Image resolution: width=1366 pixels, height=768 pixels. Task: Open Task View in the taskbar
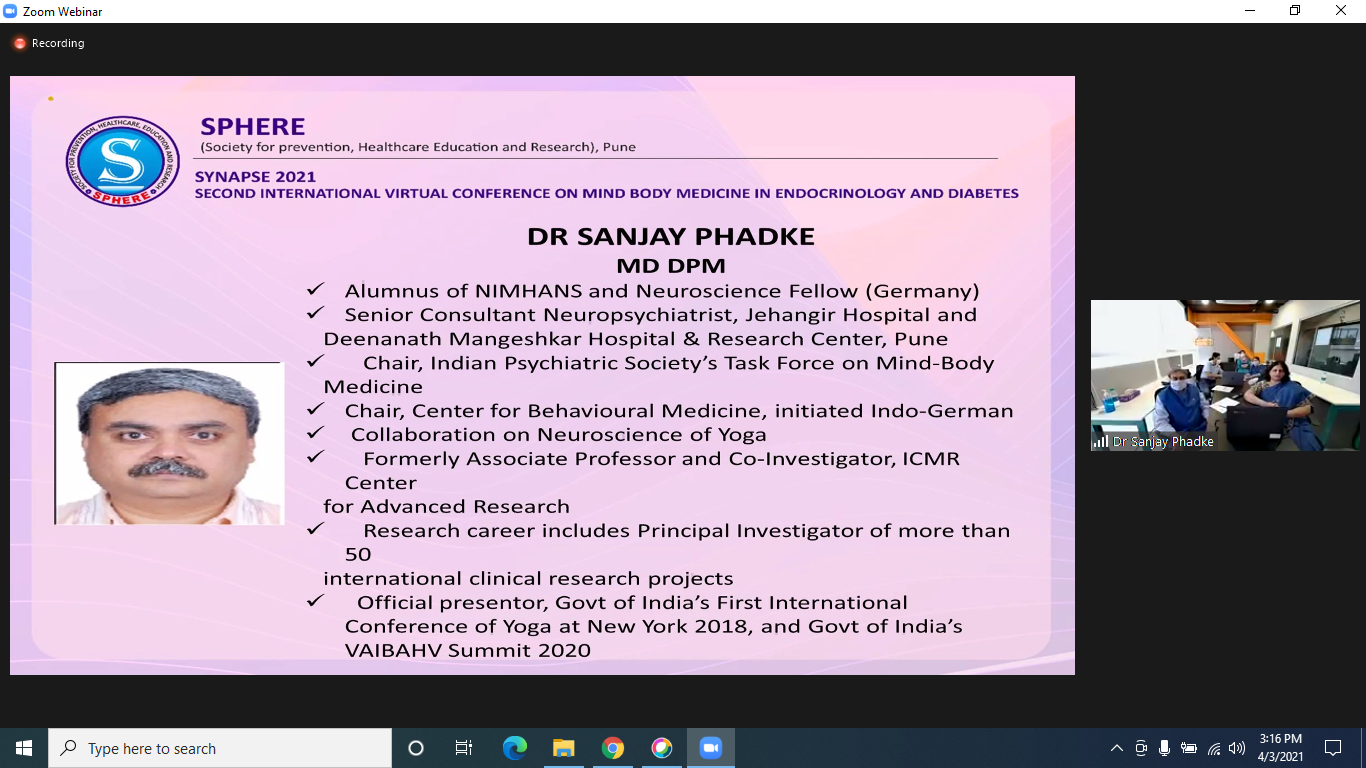click(x=464, y=748)
